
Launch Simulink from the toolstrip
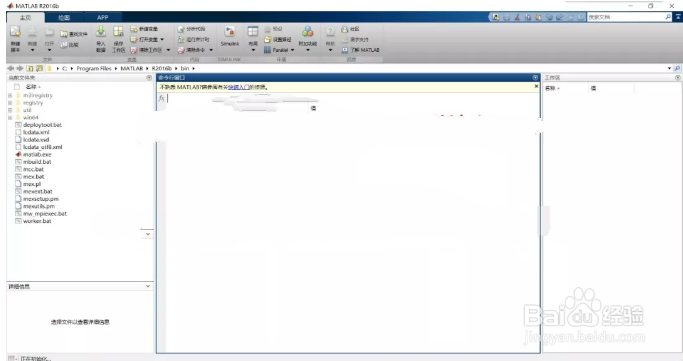click(230, 36)
